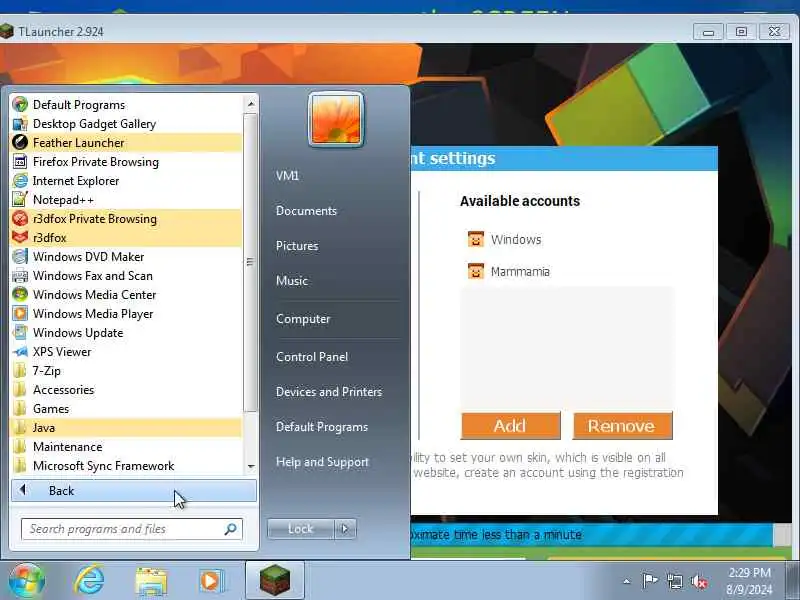Open the Windows Media Player icon in the programs list
Image resolution: width=800 pixels, height=600 pixels.
20,313
